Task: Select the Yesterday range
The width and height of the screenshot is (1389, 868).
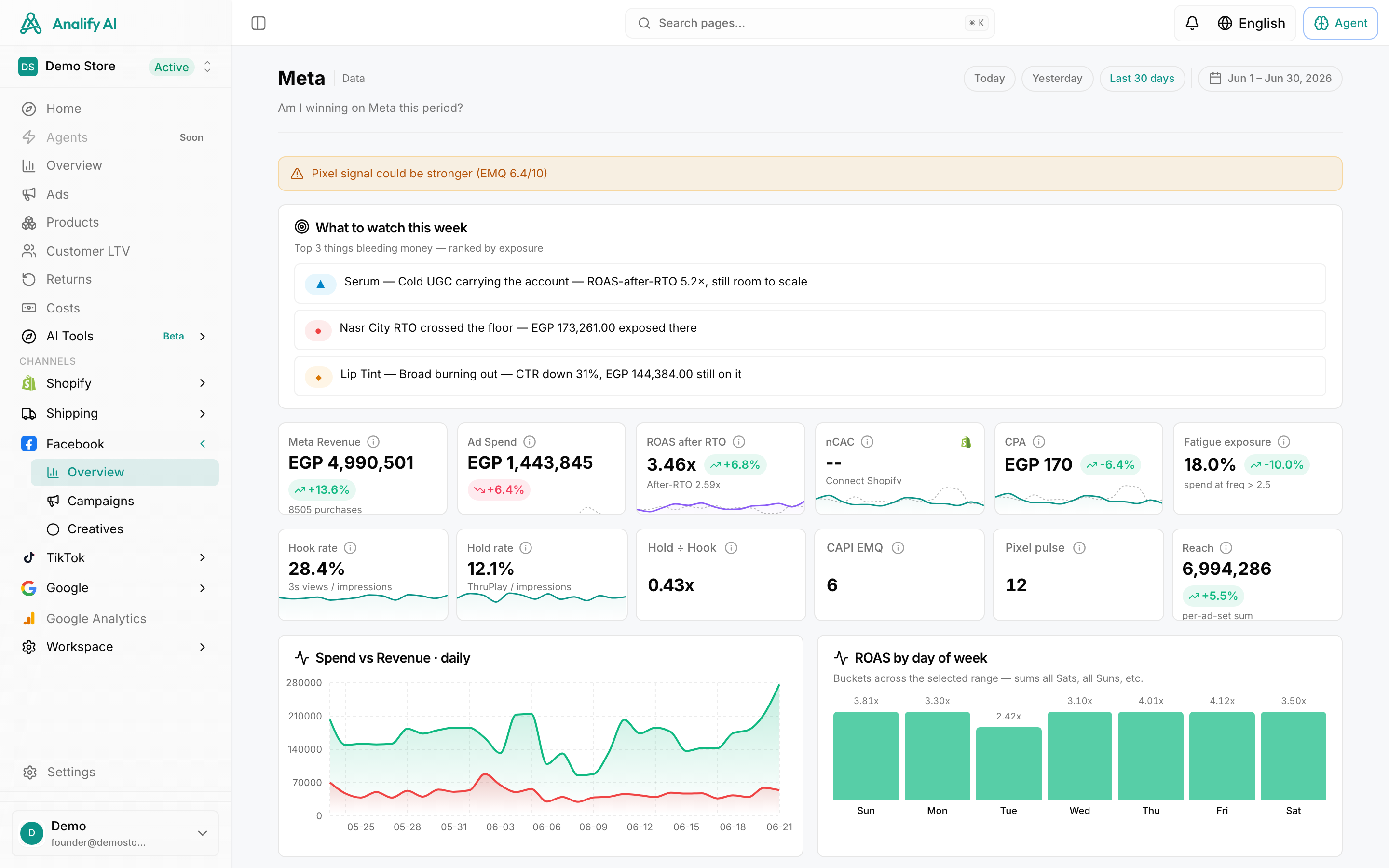Action: coord(1057,78)
